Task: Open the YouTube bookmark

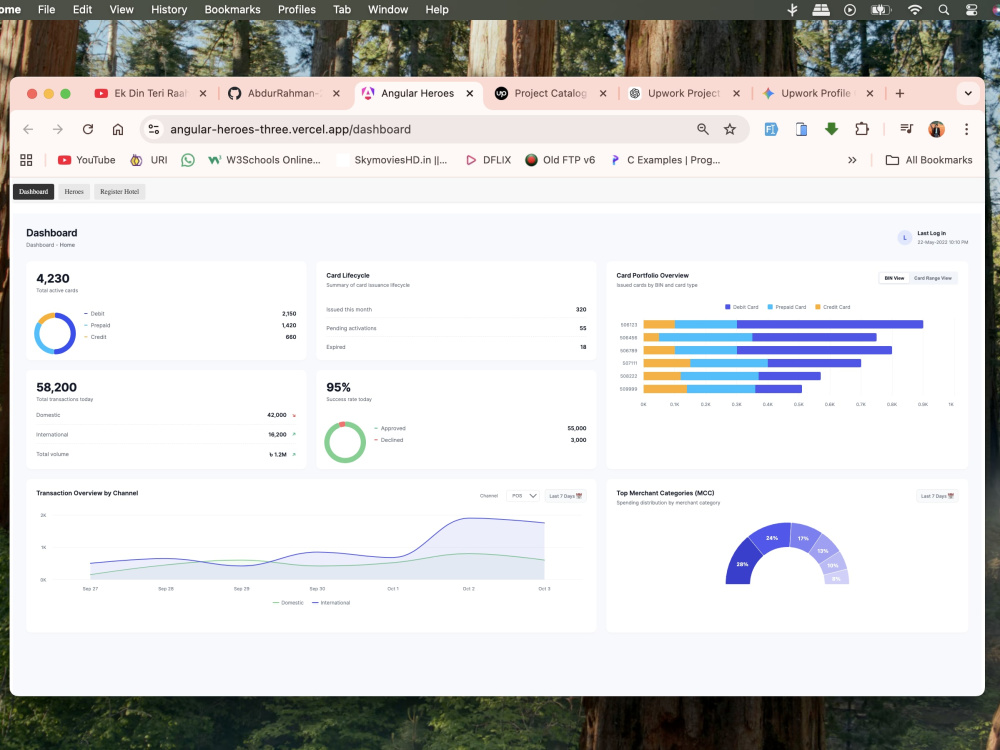Action: [87, 160]
